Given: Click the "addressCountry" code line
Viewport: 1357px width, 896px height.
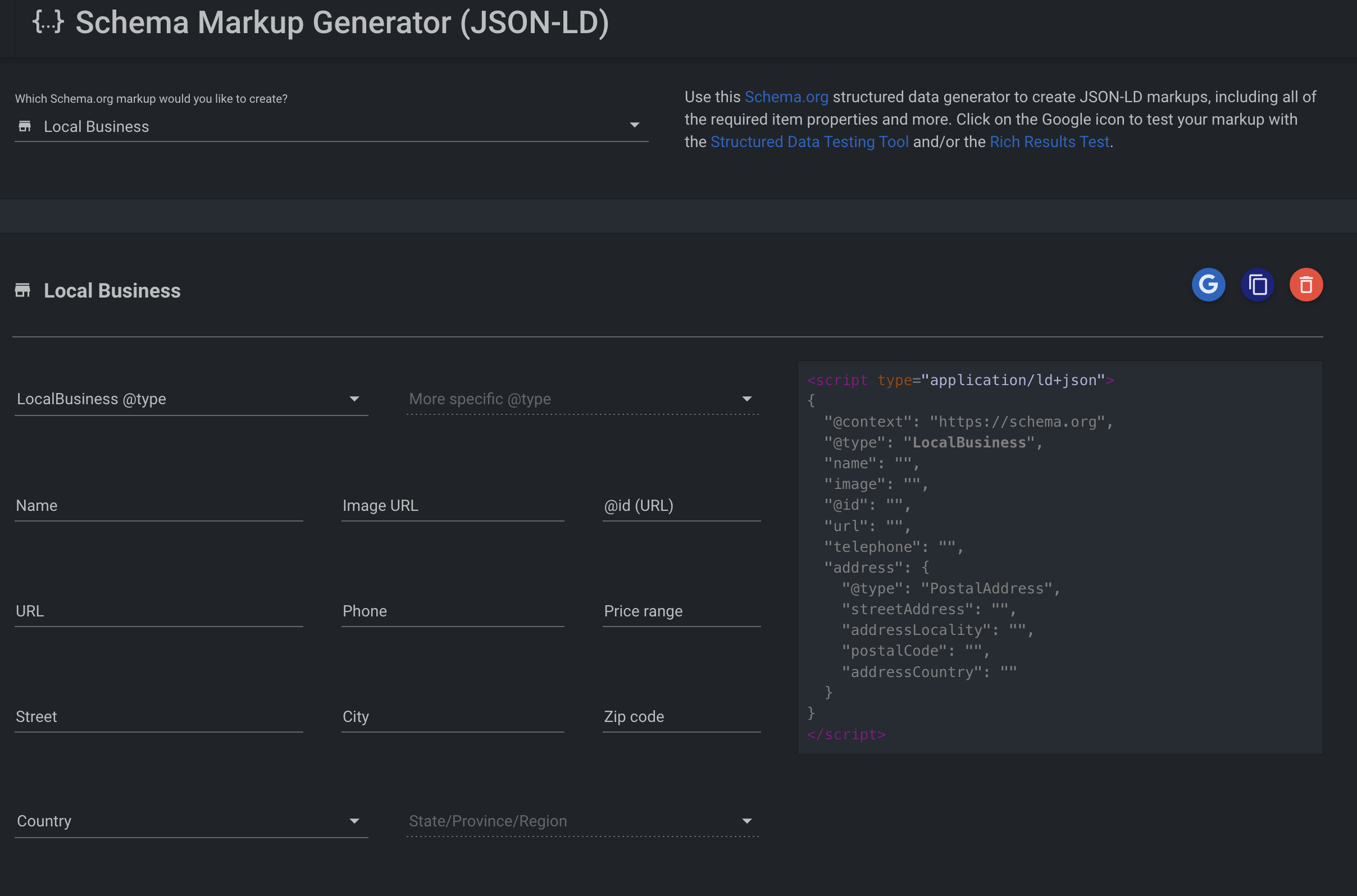Looking at the screenshot, I should click(x=929, y=672).
